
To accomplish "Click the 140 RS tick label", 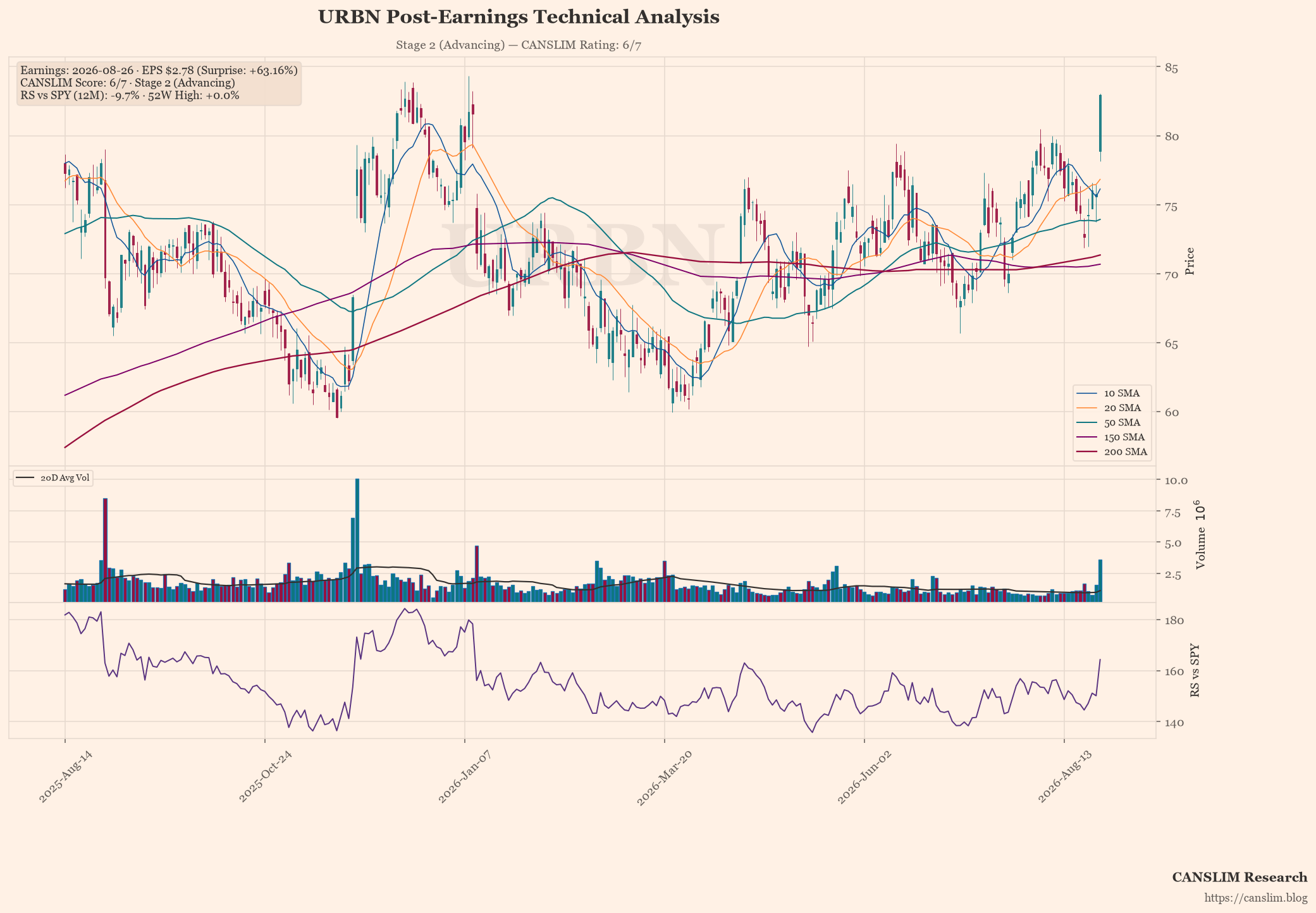I will tap(1174, 722).
